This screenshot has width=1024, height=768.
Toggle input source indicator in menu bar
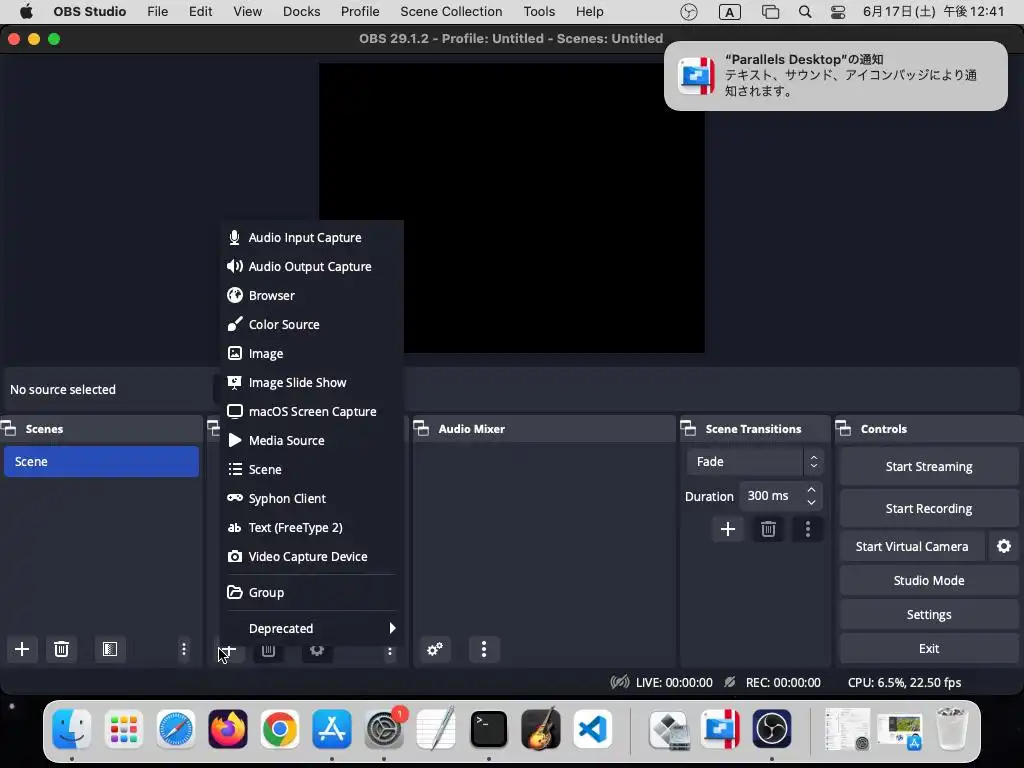coord(729,12)
